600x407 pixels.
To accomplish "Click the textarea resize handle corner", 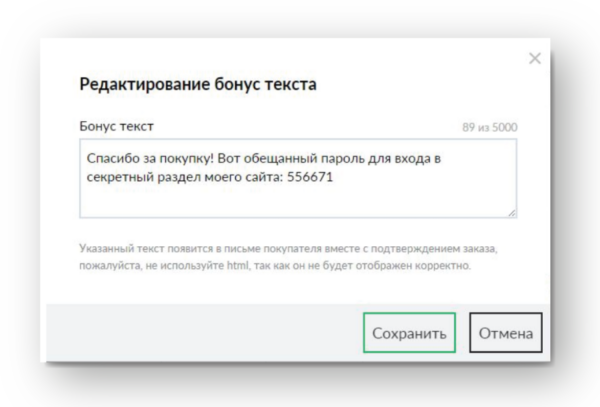I will (512, 213).
